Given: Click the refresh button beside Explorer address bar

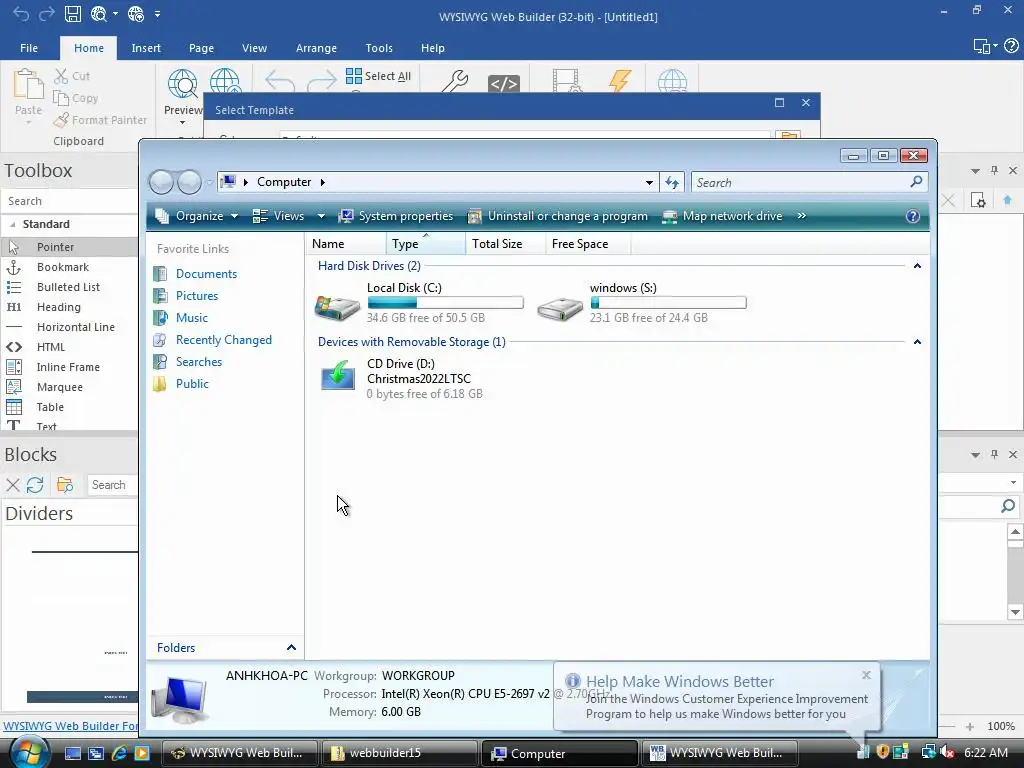Looking at the screenshot, I should click(x=672, y=182).
